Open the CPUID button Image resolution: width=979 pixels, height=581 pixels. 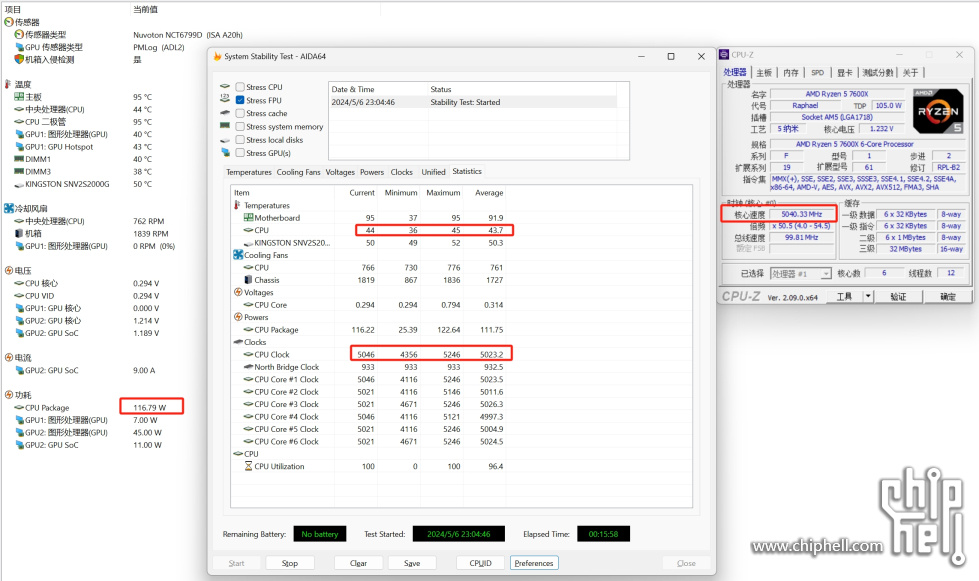pyautogui.click(x=480, y=563)
